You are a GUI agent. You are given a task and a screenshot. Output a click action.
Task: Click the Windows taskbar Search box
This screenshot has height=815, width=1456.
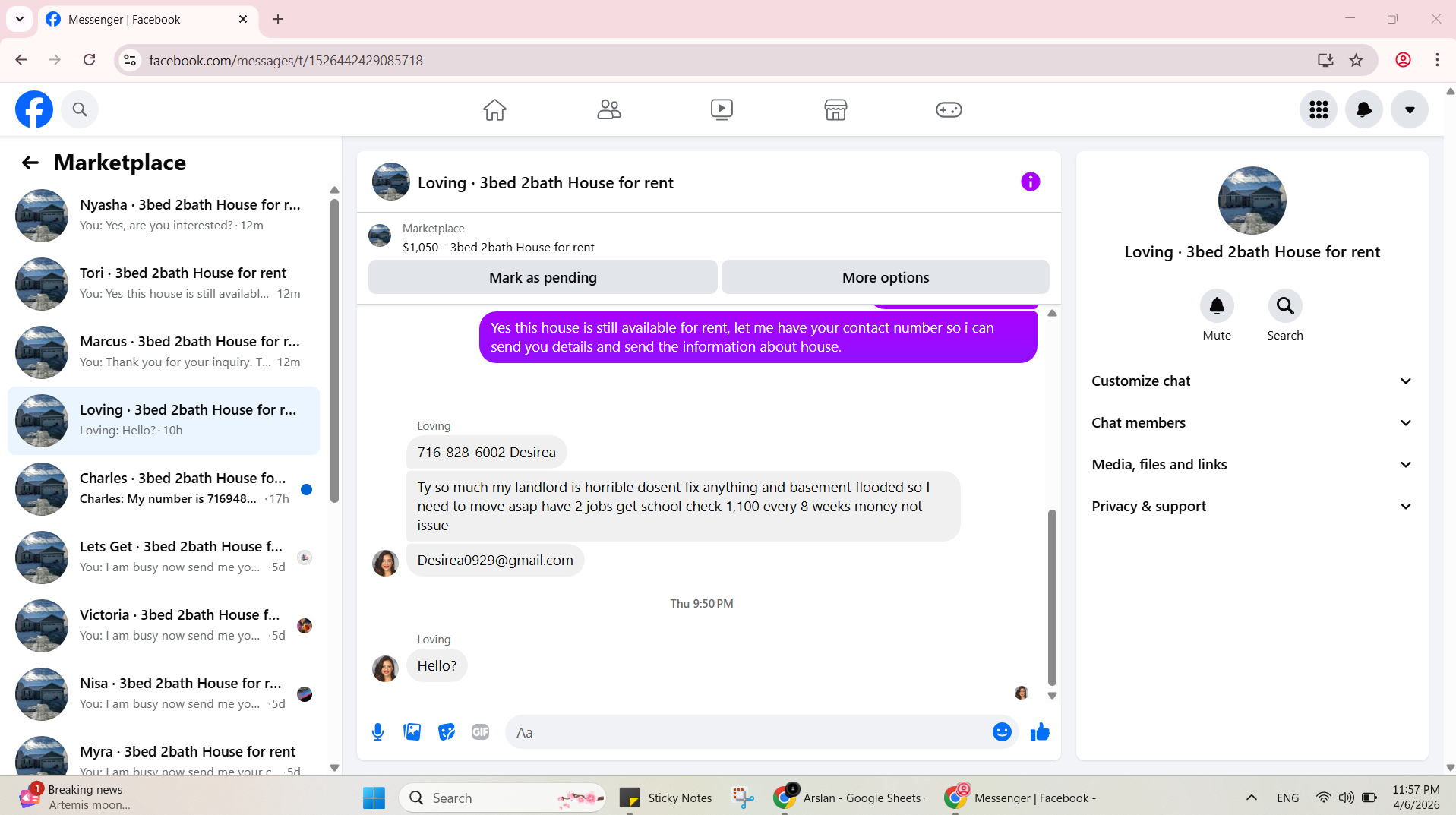[502, 798]
